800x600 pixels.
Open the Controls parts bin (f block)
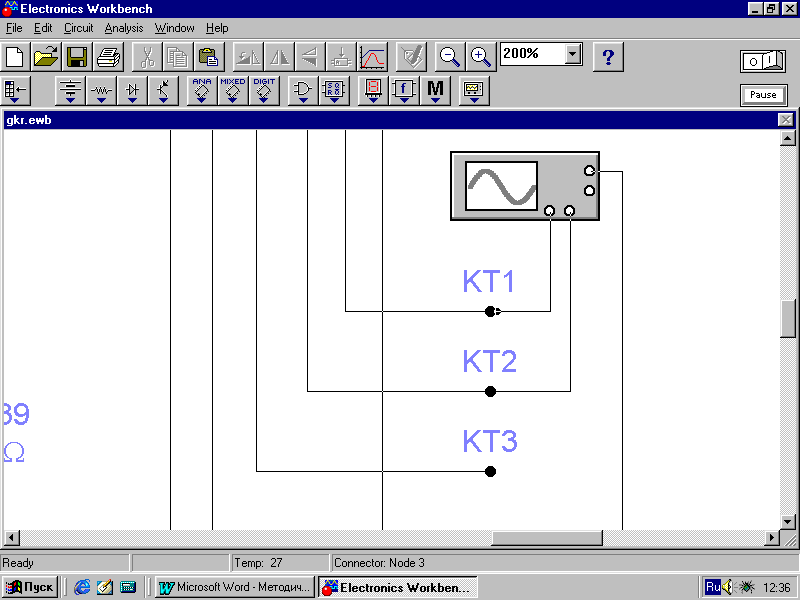point(404,91)
